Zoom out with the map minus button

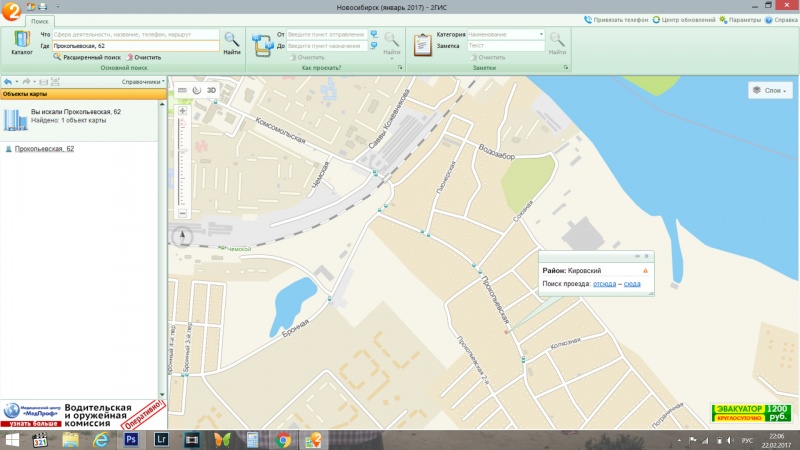tap(182, 213)
